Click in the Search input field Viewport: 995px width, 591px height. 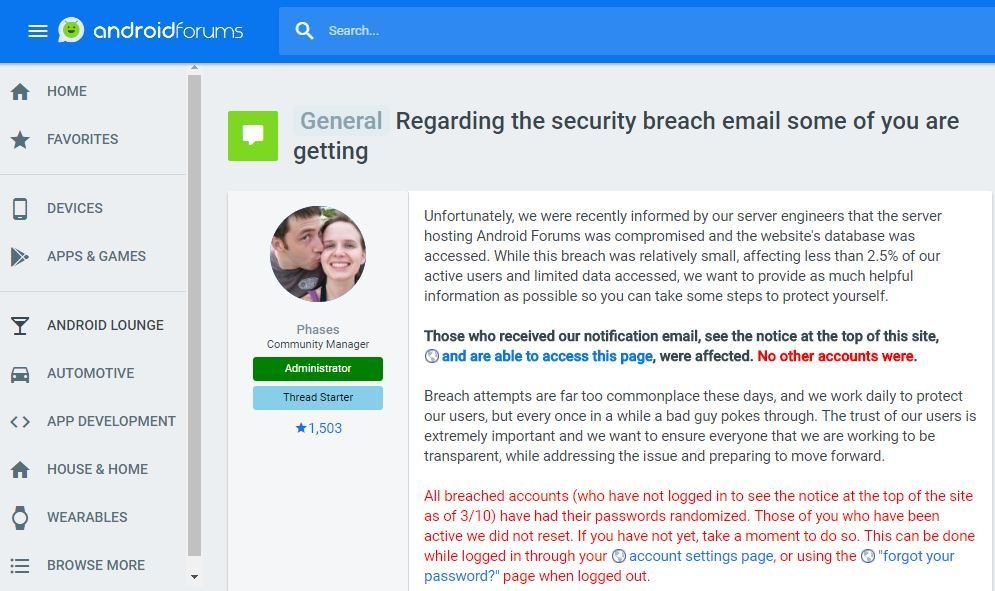(x=659, y=30)
